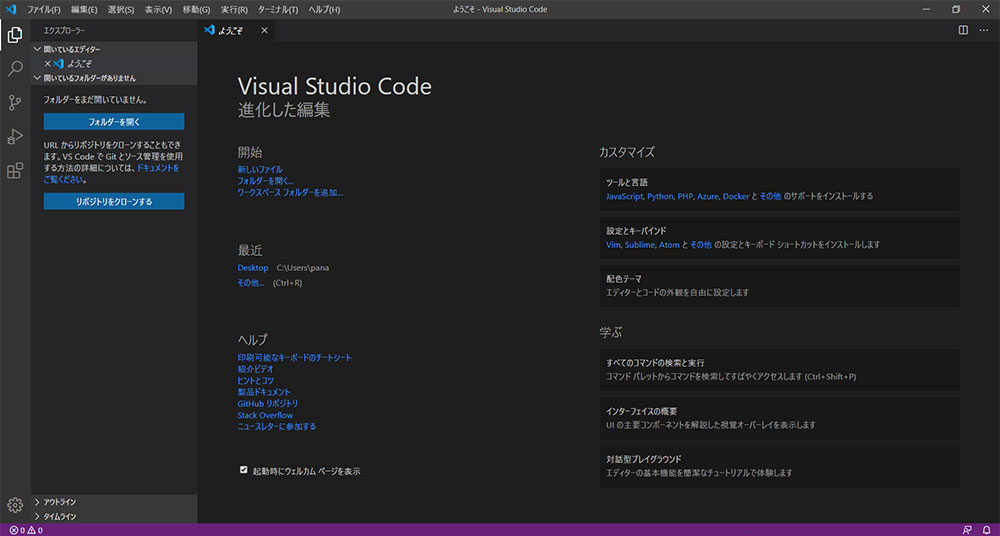Open the Run and Debug view icon

[15, 137]
